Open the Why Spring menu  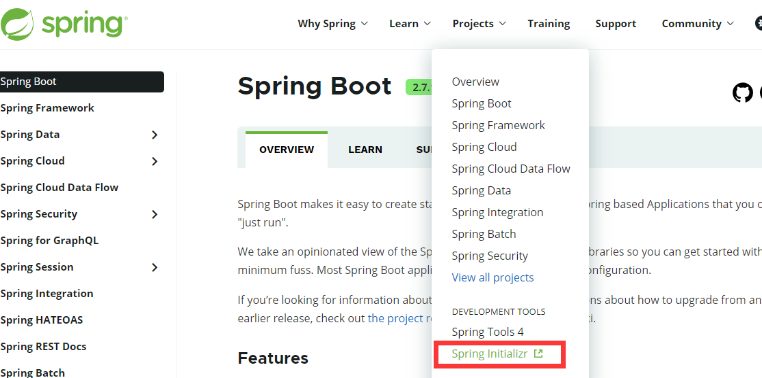pyautogui.click(x=332, y=23)
